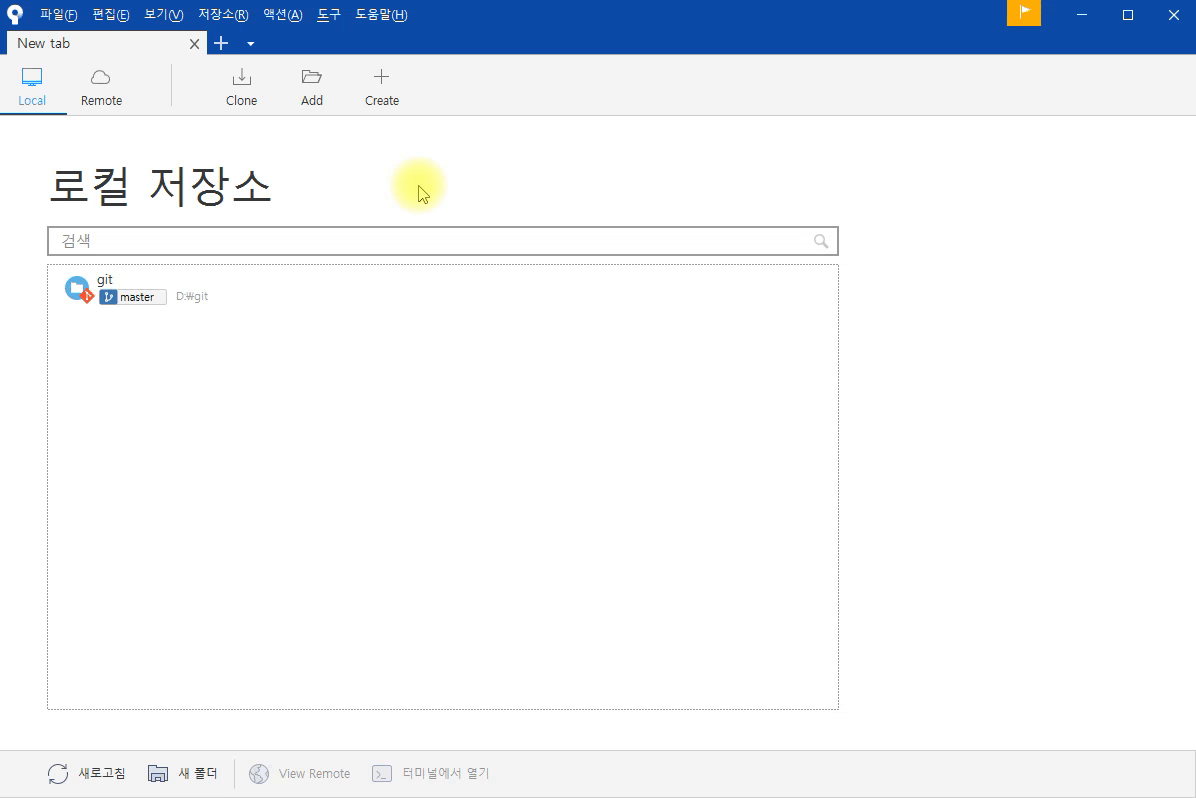Viewport: 1196px width, 798px height.
Task: Maximize the Sourcetree window
Action: pos(1128,14)
